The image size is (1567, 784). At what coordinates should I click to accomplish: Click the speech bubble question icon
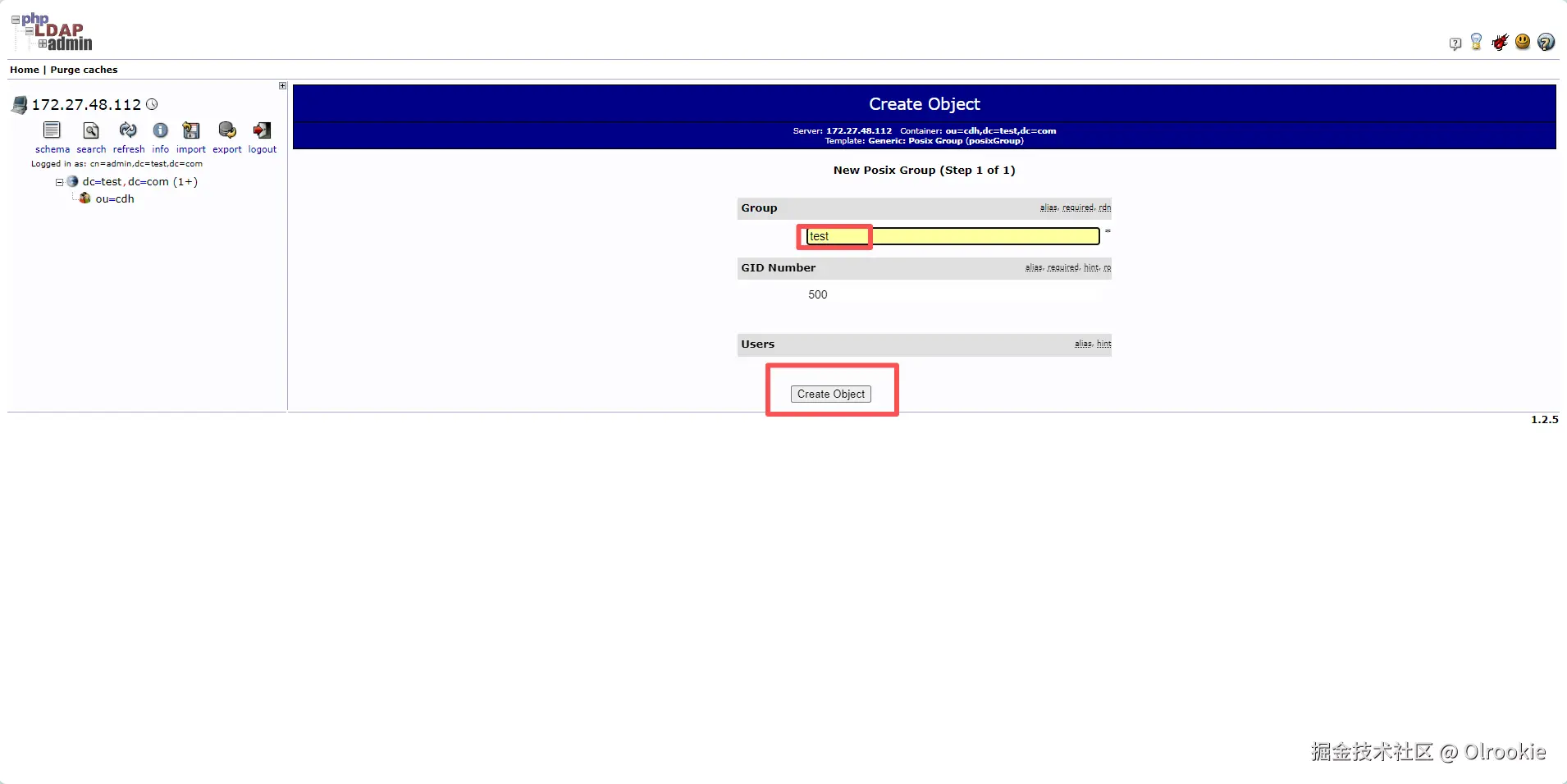pyautogui.click(x=1455, y=44)
